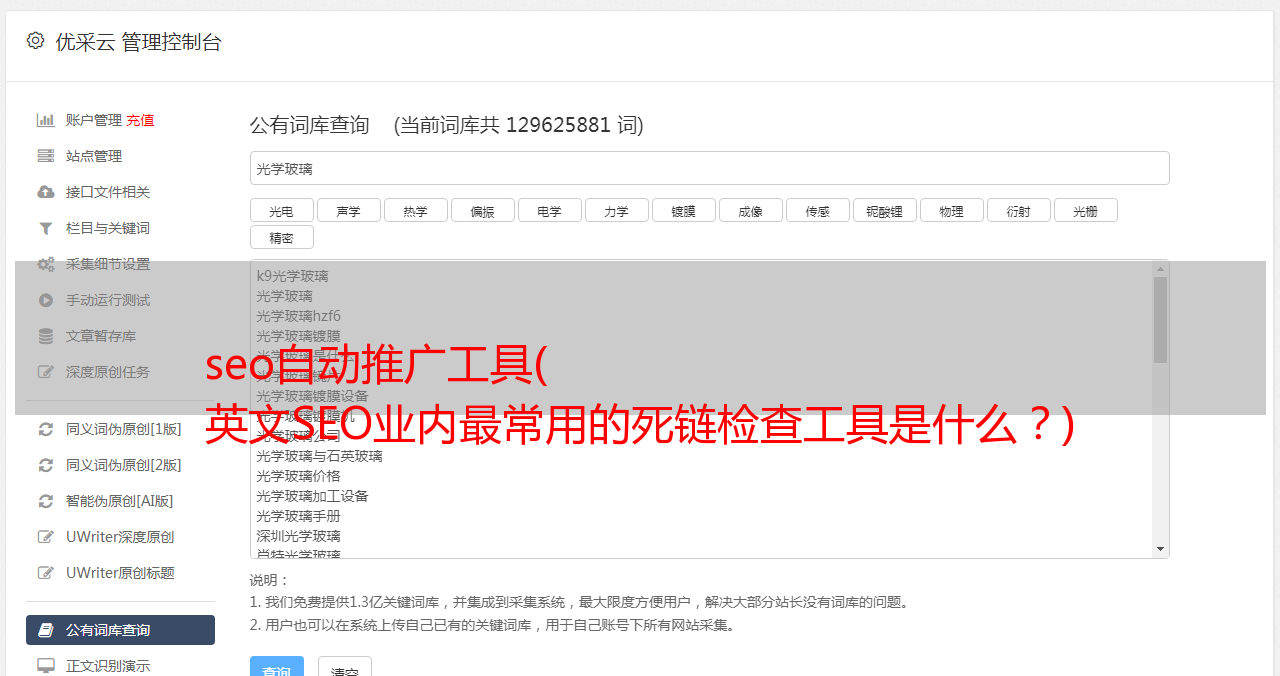Screen dimensions: 1280x676
Task: Open 账户管理 bar chart icon
Action: click(x=45, y=120)
